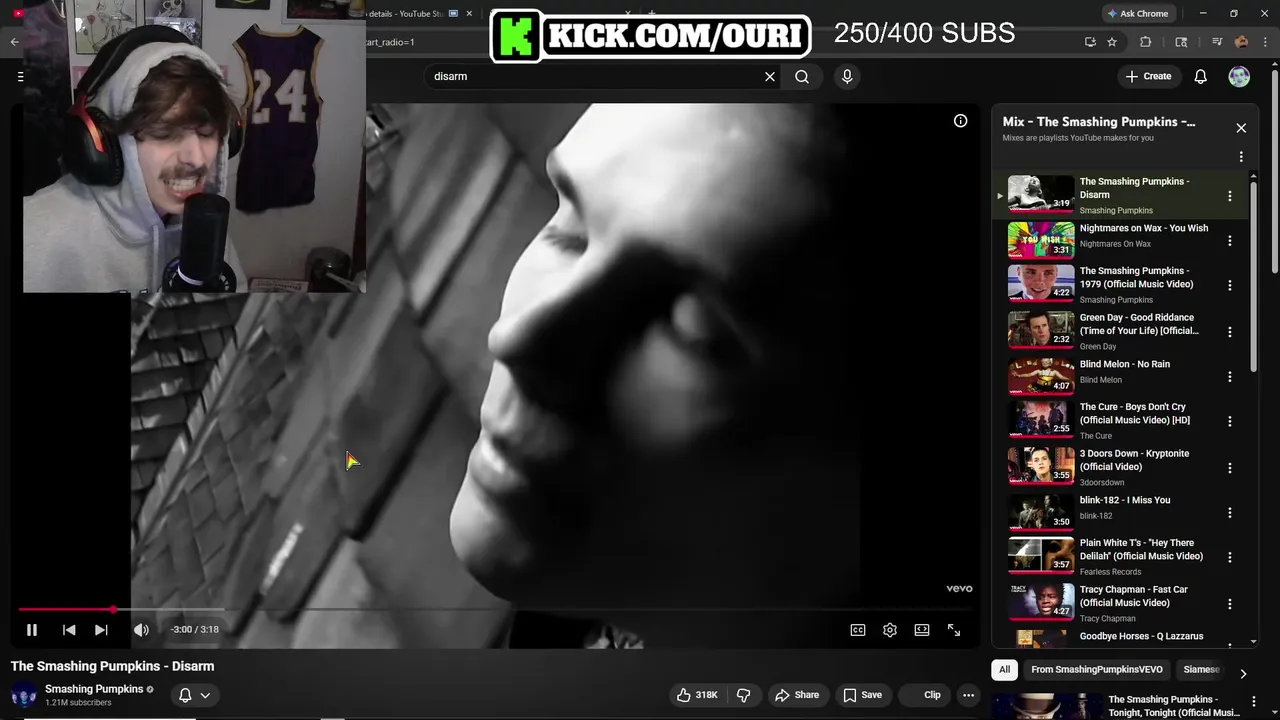Open the Smashing Pumpkins channel name link
Viewport: 1280px width, 720px height.
pyautogui.click(x=94, y=689)
